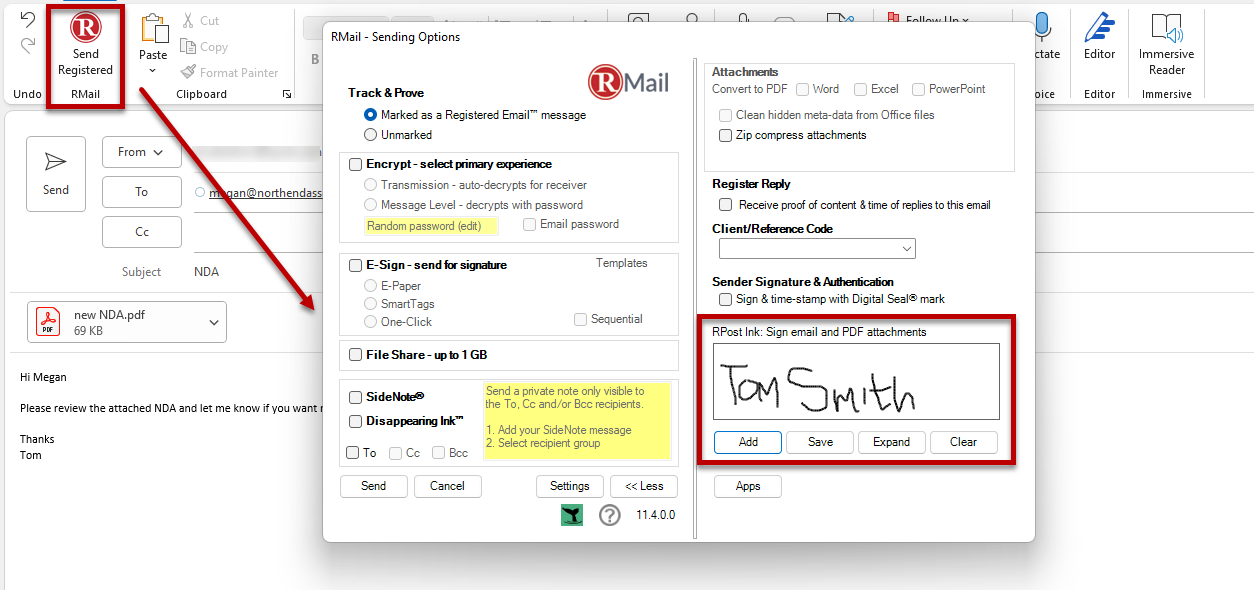Expand the new NDA.pdf attachment menu
1254x590 pixels.
pos(214,322)
